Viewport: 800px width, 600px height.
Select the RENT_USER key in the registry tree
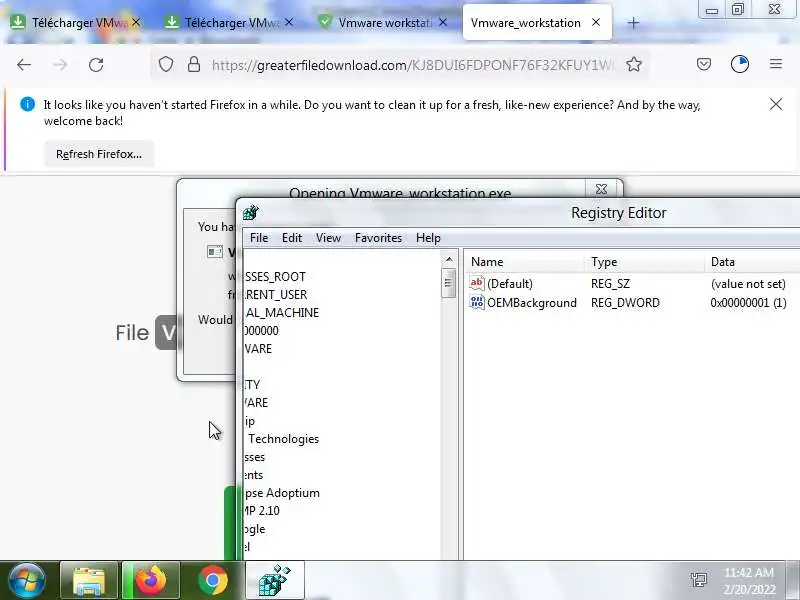point(276,294)
